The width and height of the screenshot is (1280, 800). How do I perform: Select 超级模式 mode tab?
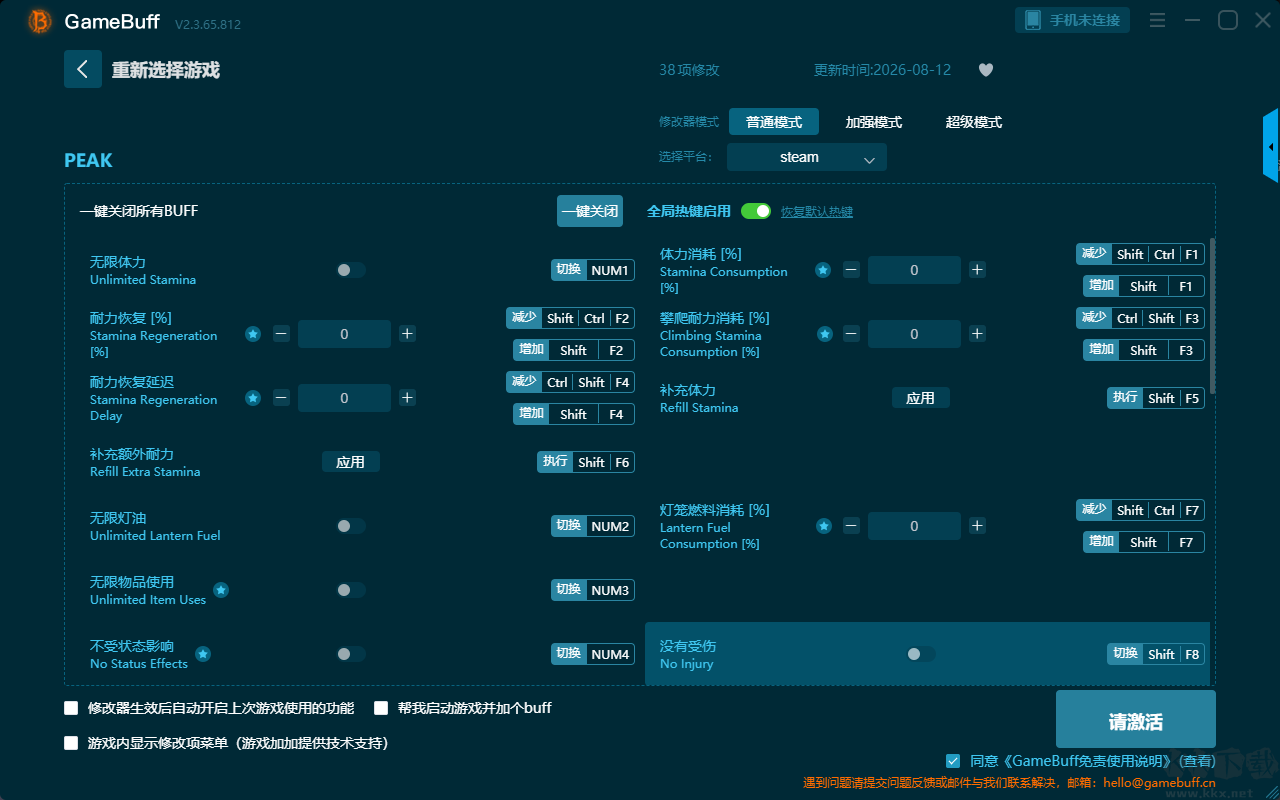click(x=974, y=122)
